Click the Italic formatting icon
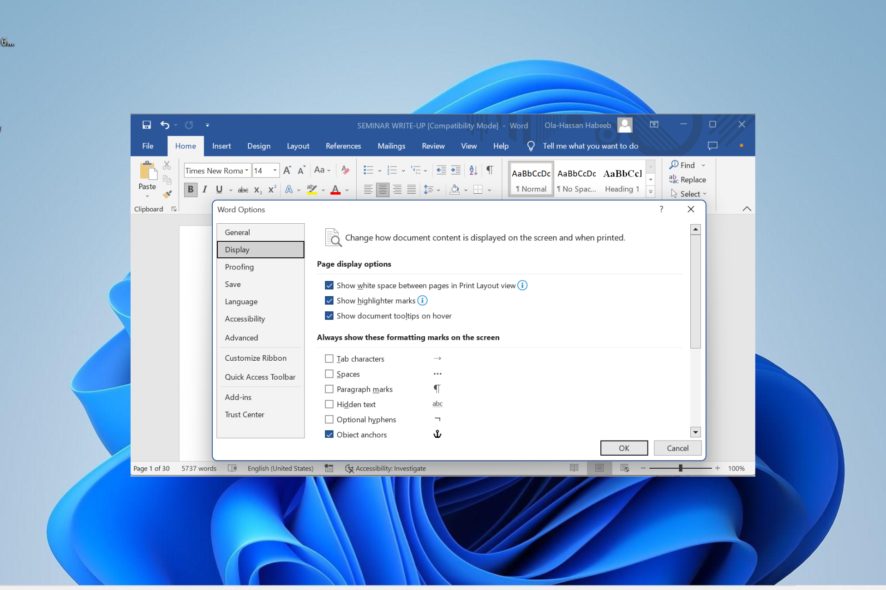The image size is (886, 590). click(205, 189)
